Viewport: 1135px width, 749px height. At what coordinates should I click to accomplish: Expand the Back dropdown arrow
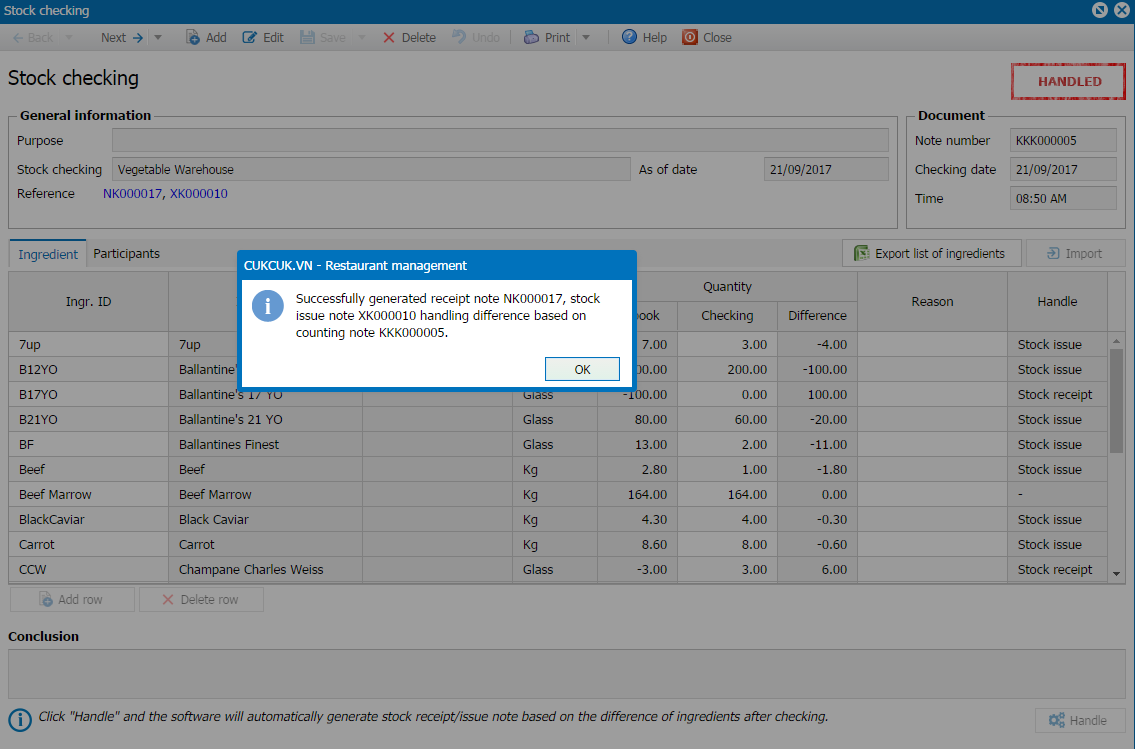69,38
